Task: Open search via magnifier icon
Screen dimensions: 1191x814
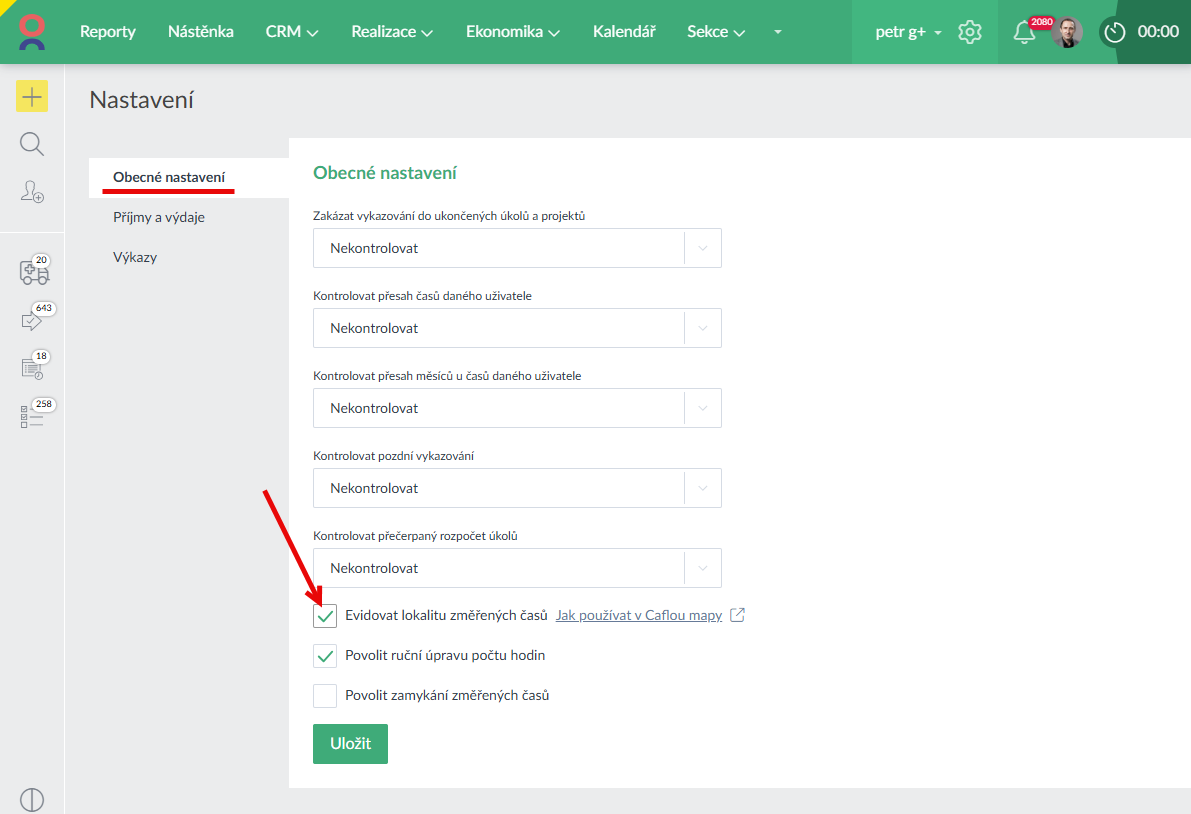Action: [x=32, y=144]
